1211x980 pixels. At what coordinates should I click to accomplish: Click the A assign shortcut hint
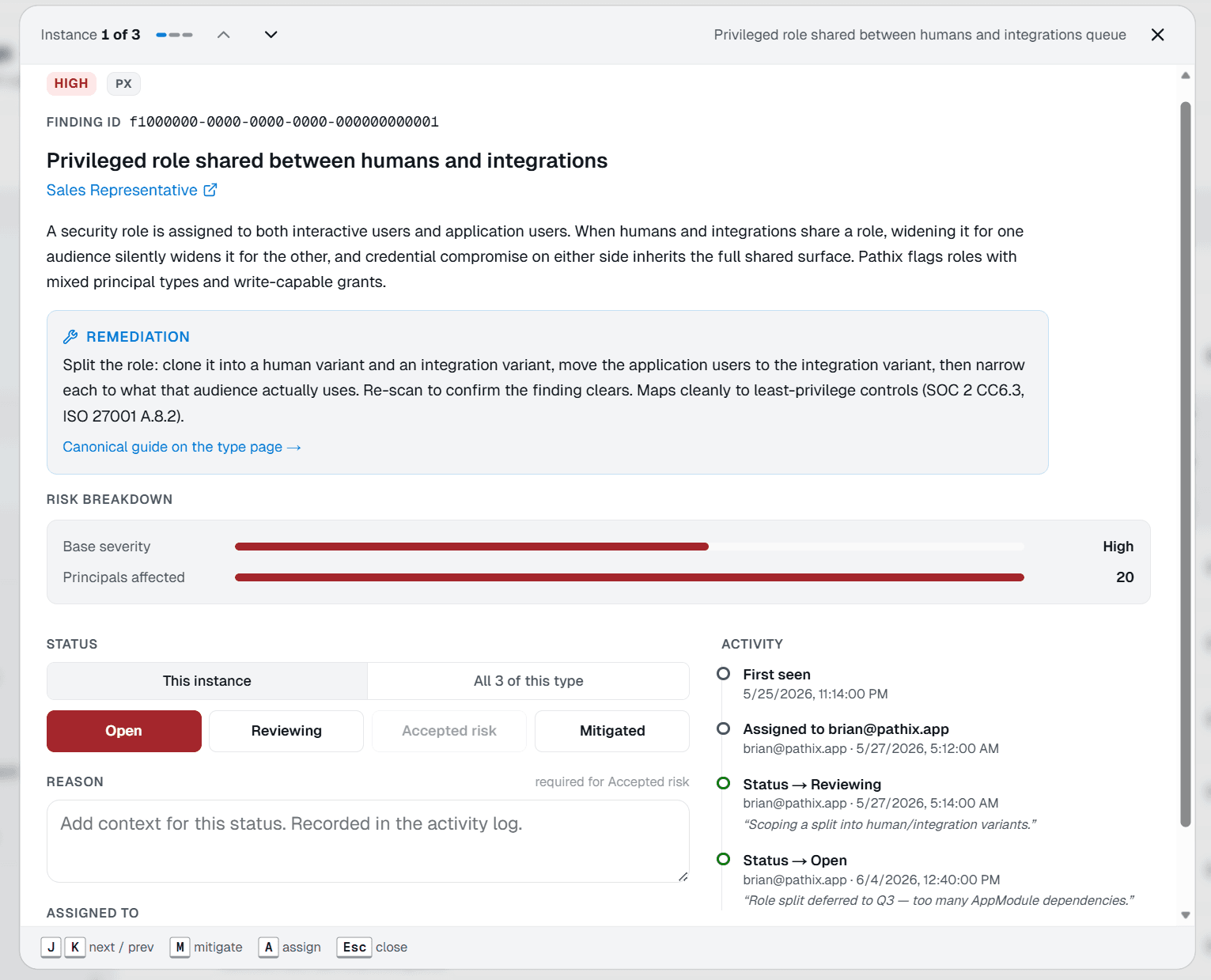coord(268,947)
